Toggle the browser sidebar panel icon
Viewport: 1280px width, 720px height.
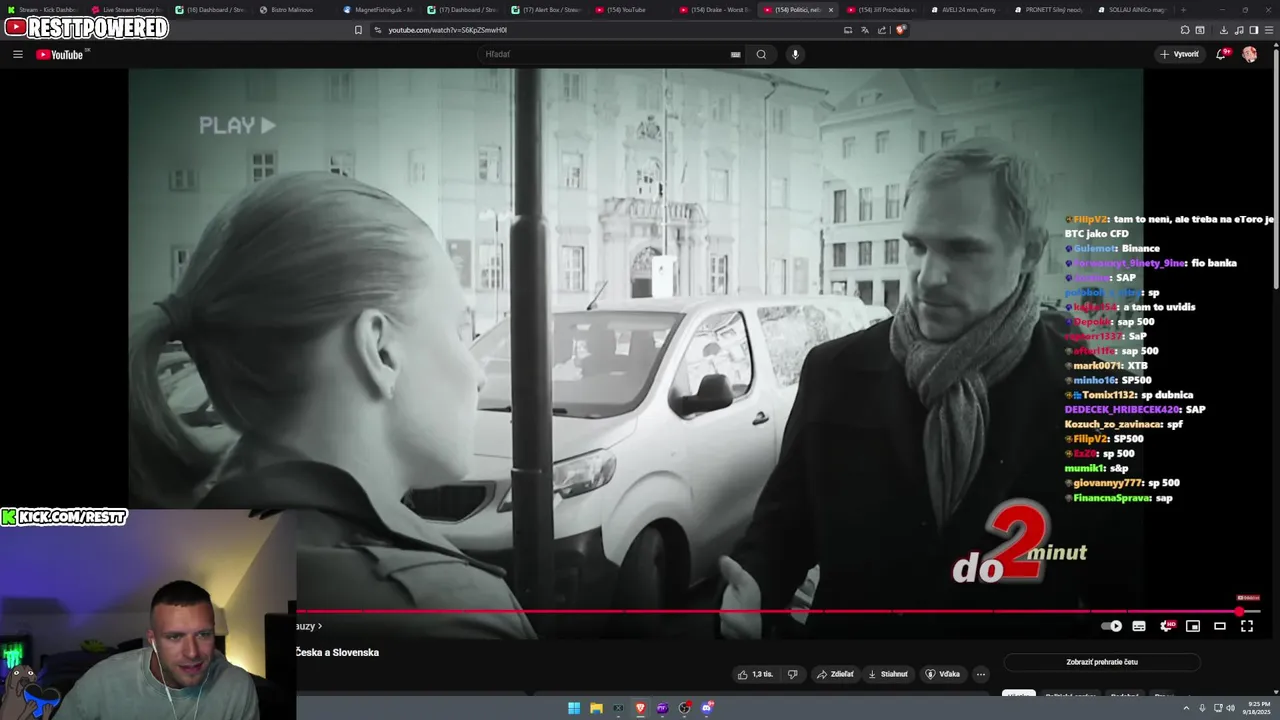tap(1254, 30)
